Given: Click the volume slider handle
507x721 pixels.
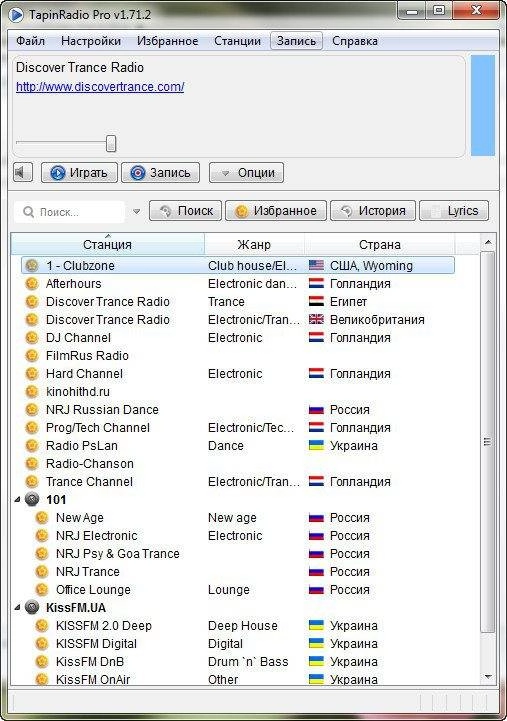Looking at the screenshot, I should tap(111, 143).
